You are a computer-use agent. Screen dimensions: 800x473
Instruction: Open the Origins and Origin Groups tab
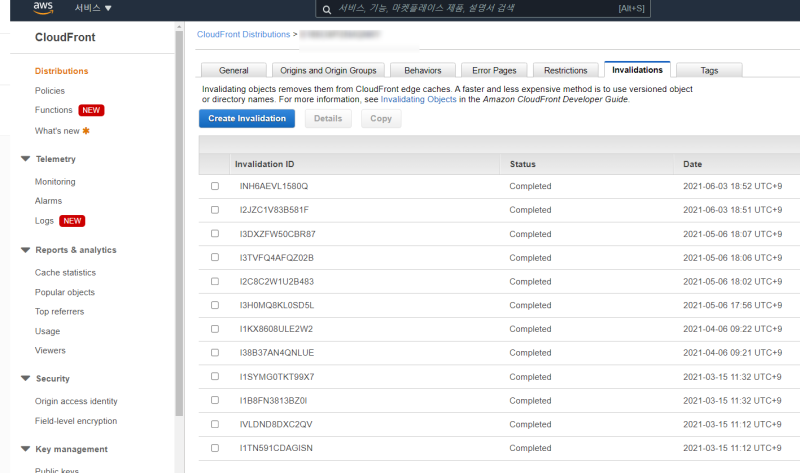point(328,70)
